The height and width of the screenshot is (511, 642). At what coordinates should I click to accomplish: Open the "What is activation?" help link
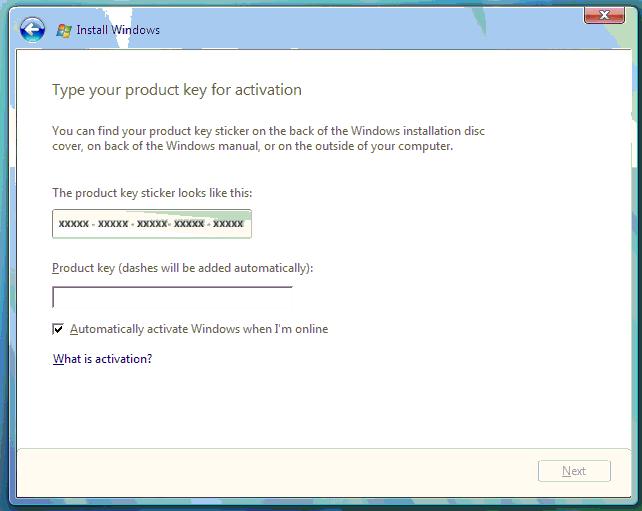[102, 359]
